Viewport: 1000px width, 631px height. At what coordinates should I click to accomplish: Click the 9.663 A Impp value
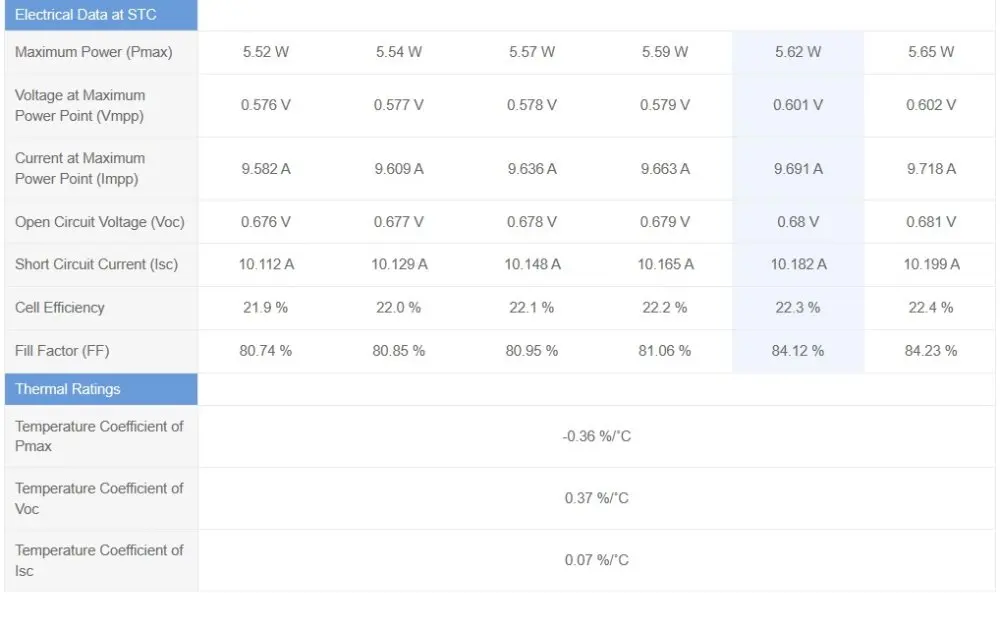point(665,169)
